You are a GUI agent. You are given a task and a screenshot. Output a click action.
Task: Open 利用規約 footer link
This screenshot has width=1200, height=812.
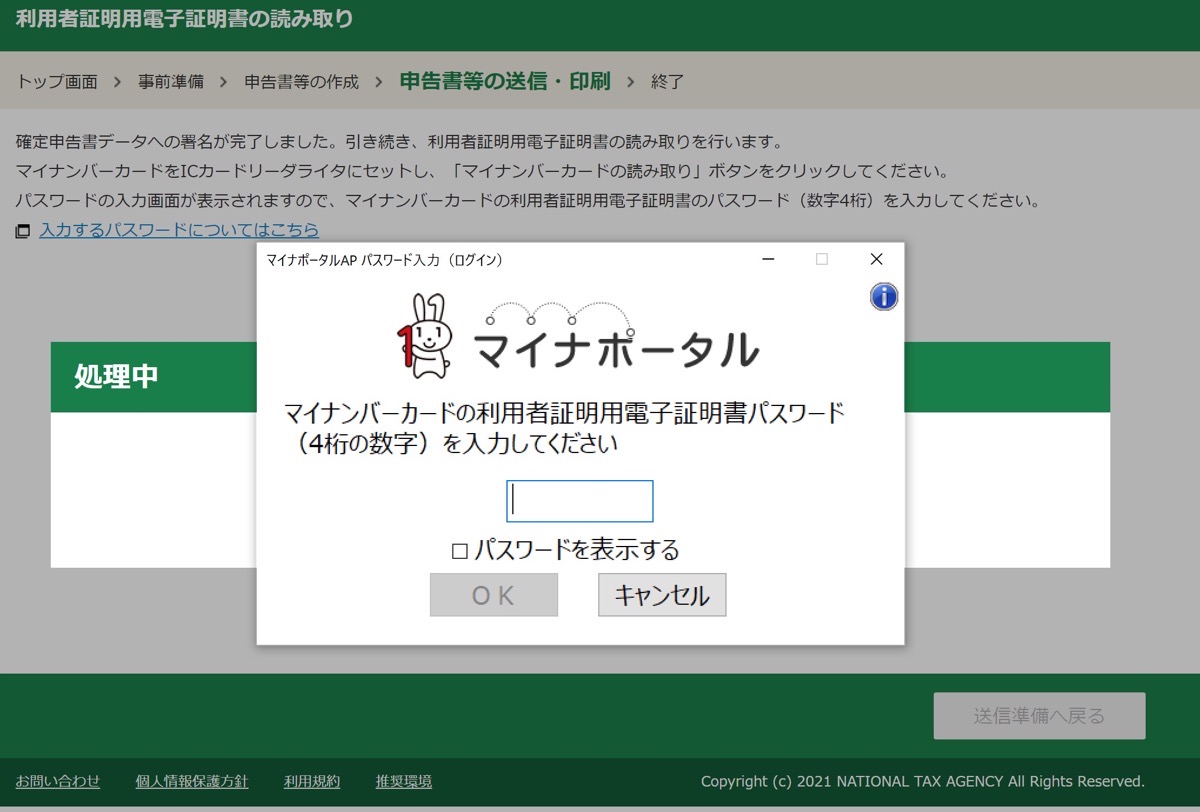[312, 781]
